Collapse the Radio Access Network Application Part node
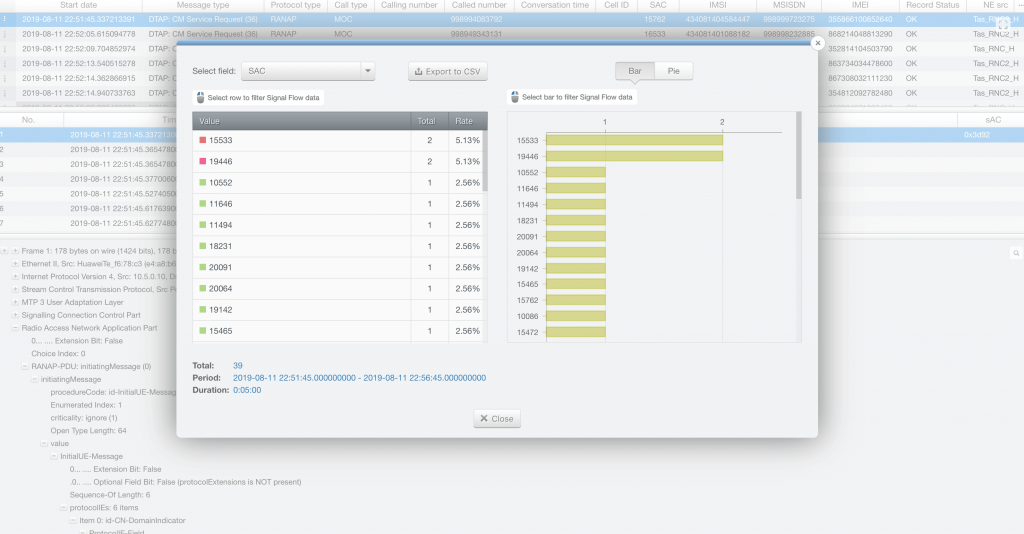The image size is (1024, 534). tap(14, 327)
